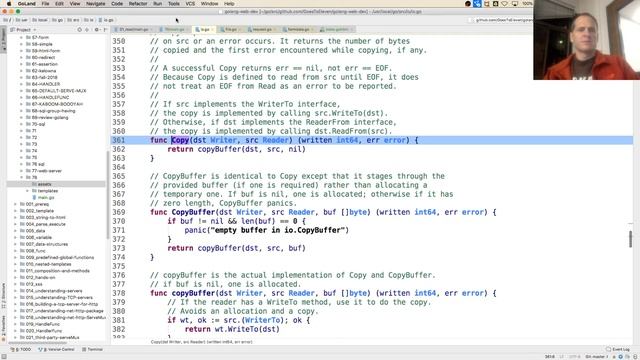
Task: Open the Event Log
Action: (x=618, y=349)
